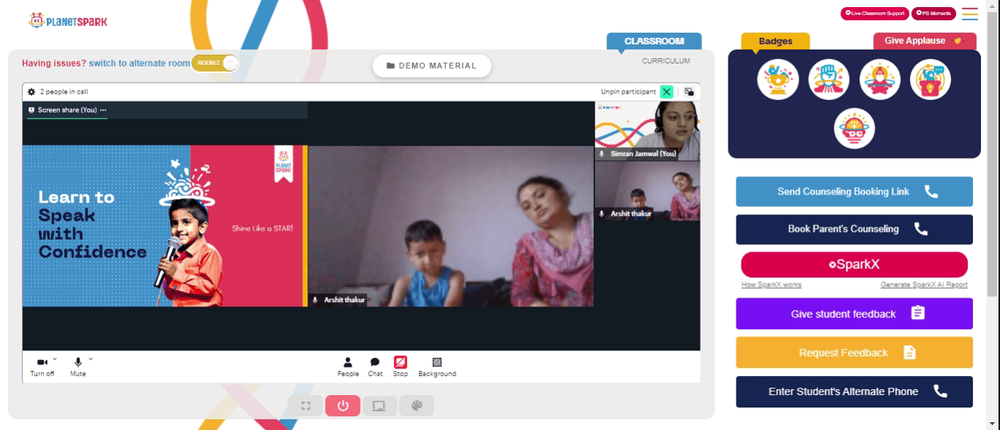Click the red power button
The height and width of the screenshot is (430, 1000).
point(343,406)
